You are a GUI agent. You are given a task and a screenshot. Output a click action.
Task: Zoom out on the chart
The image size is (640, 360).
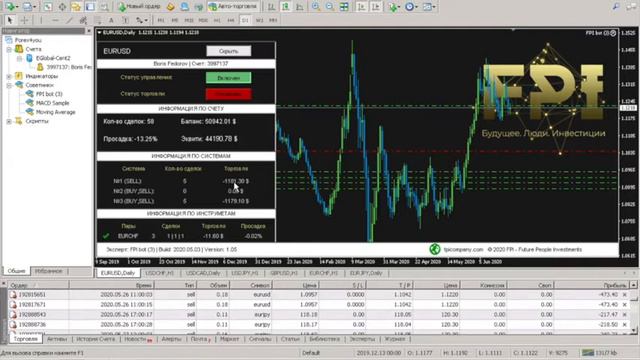coord(330,7)
